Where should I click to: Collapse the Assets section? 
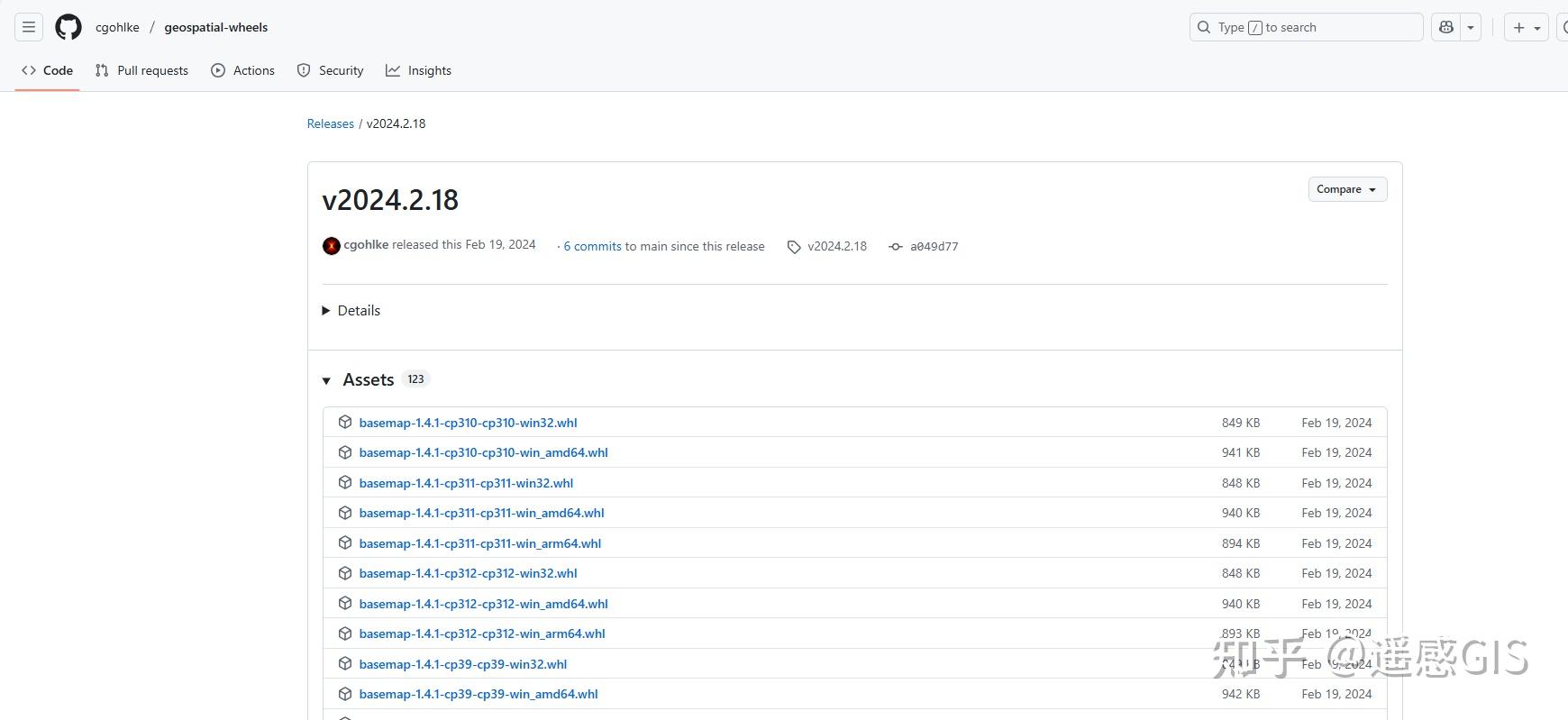tap(326, 380)
